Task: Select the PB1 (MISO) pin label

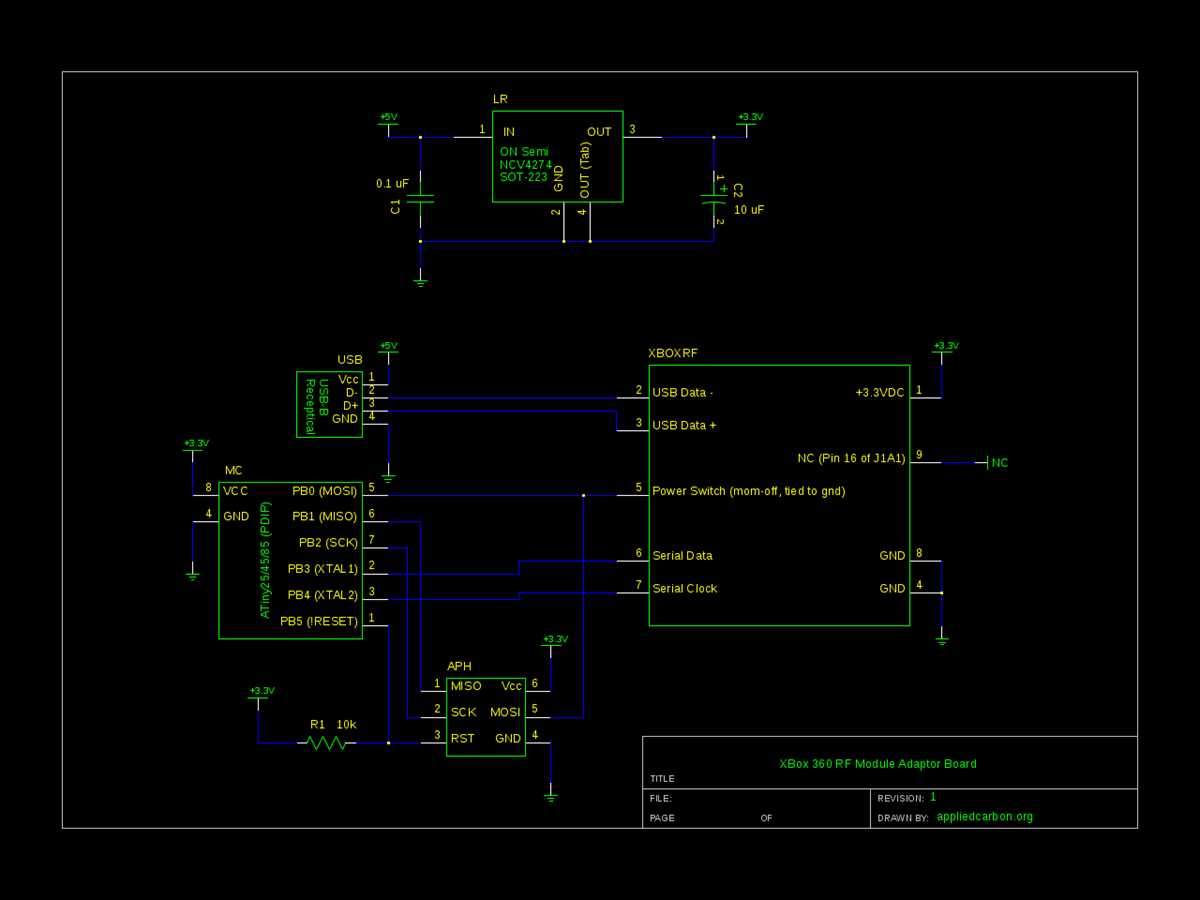Action: pyautogui.click(x=325, y=517)
